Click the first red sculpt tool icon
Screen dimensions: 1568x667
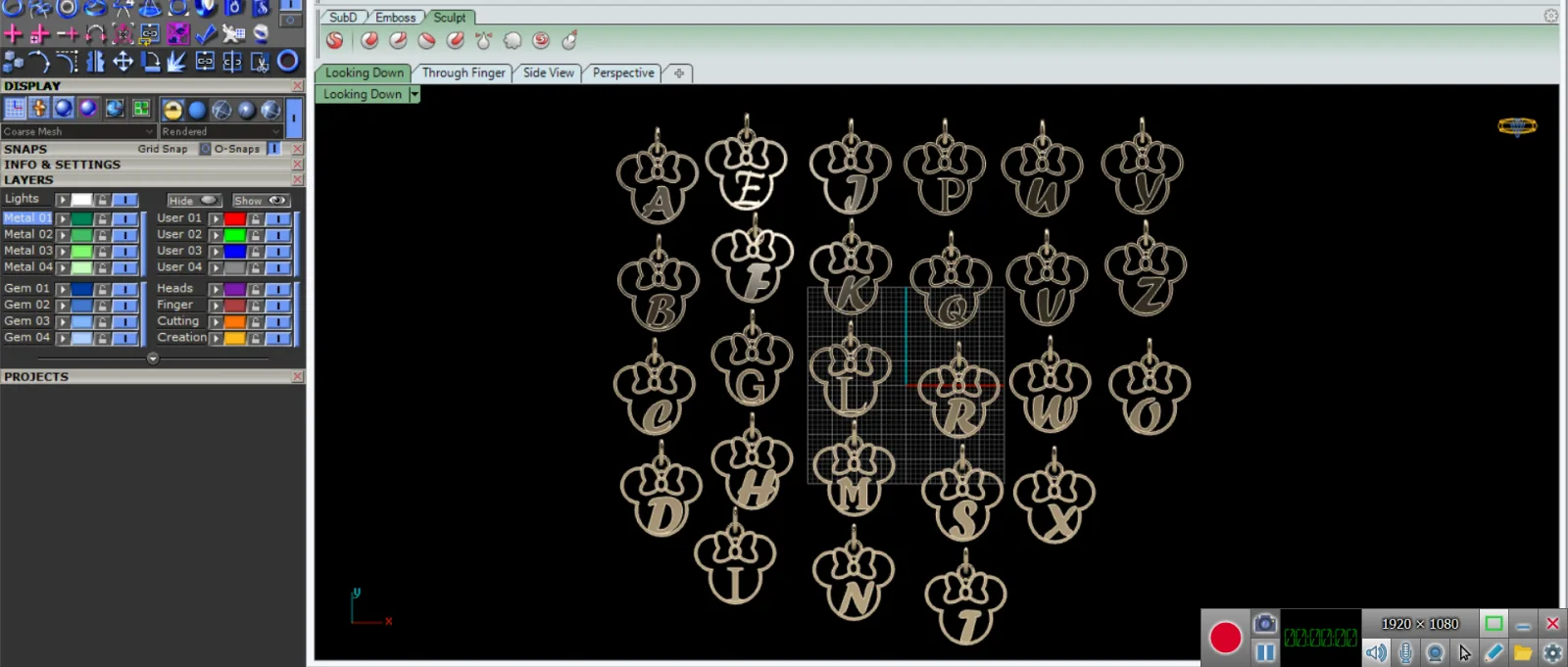[x=335, y=40]
